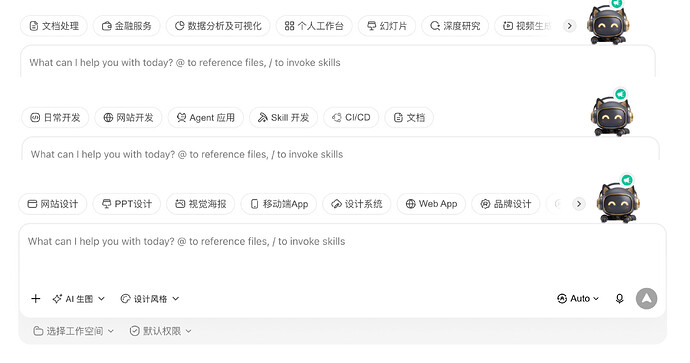Click the send arrow button
The image size is (690, 363).
(x=646, y=299)
